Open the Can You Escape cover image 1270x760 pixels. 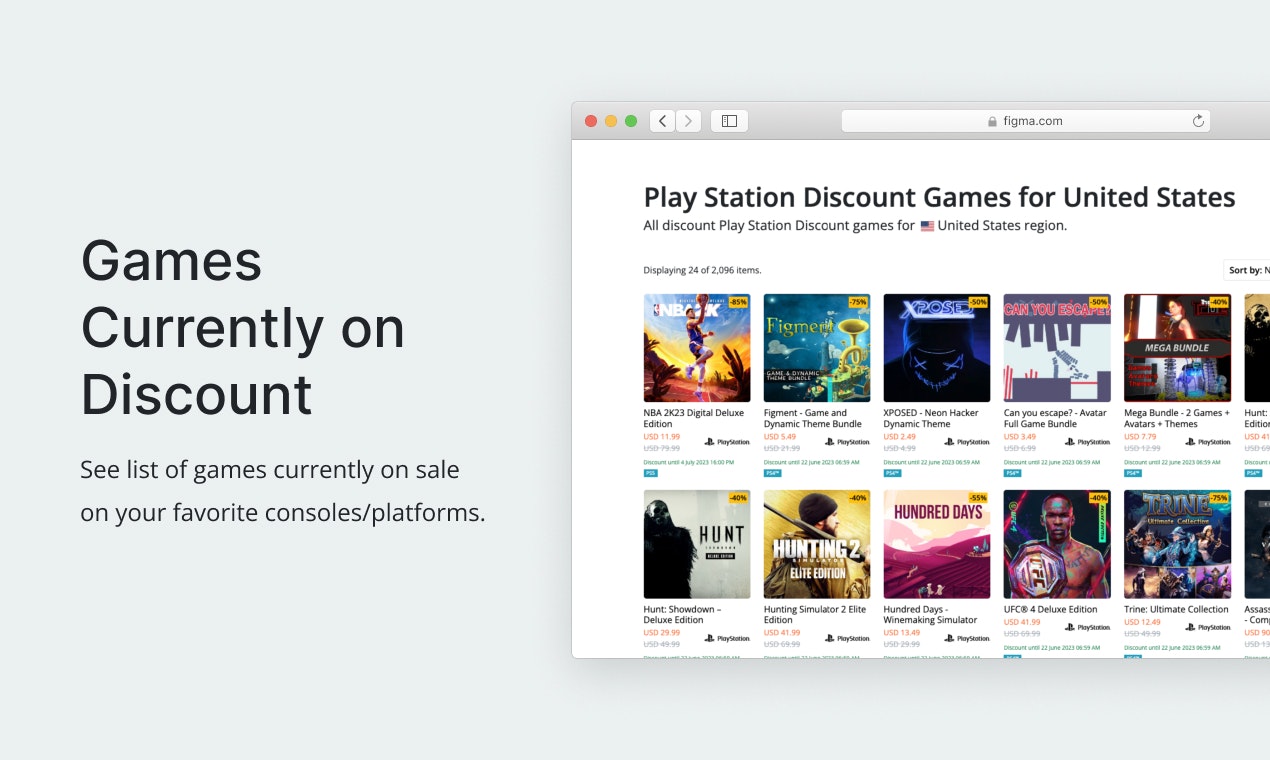(x=1057, y=348)
